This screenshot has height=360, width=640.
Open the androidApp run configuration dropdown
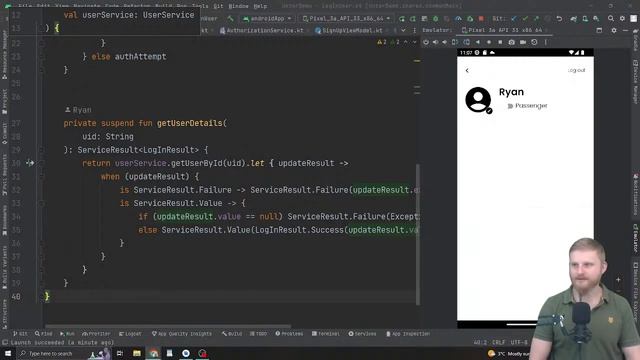267,18
